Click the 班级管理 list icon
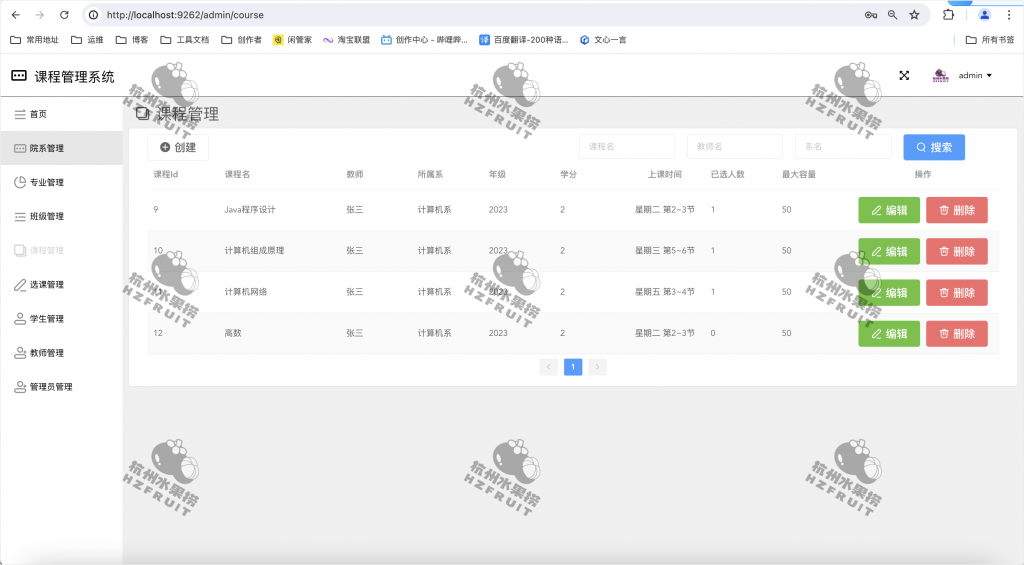Image resolution: width=1024 pixels, height=565 pixels. click(x=20, y=216)
